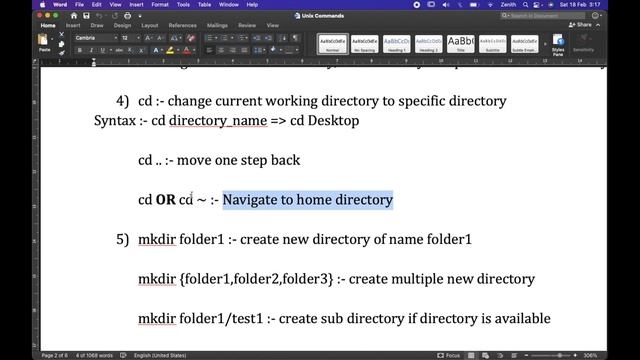Click the Print icon in the quick access toolbar
Viewport: 640px width, 360px height.
[x=127, y=16]
